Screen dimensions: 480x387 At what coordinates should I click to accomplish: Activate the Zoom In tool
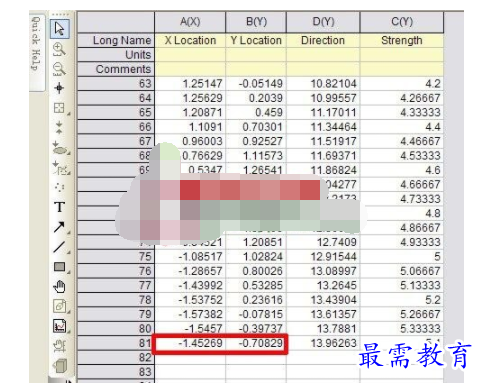tap(59, 49)
